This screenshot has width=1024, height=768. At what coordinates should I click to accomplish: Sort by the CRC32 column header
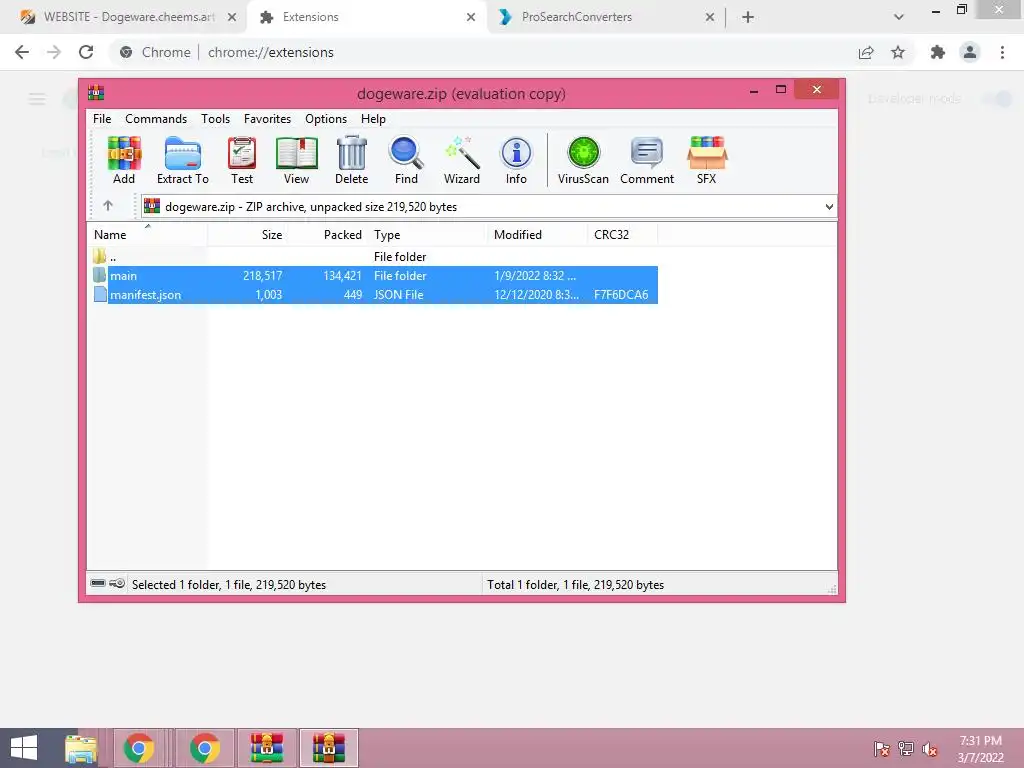tap(623, 234)
